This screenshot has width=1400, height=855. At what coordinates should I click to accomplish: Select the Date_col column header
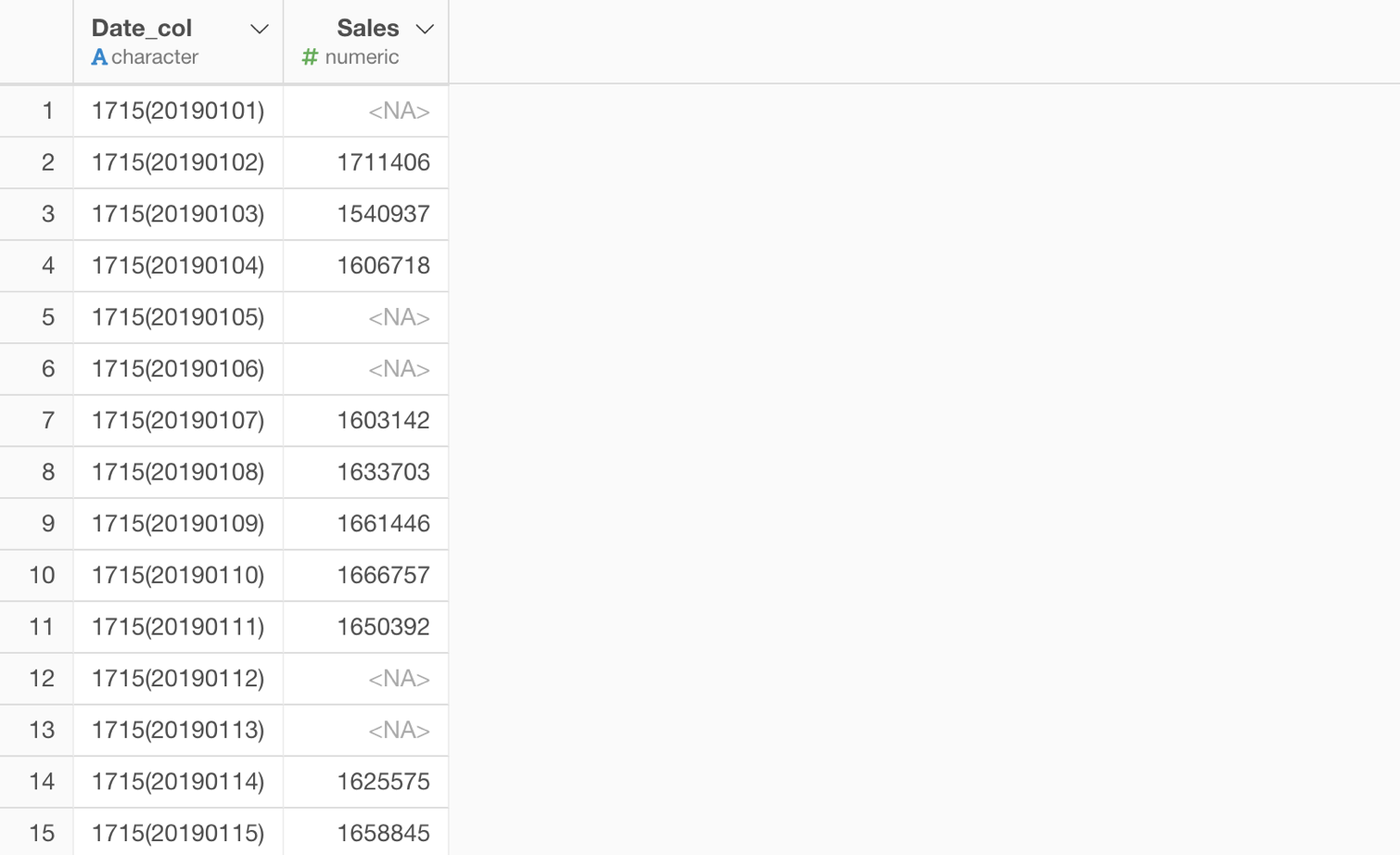click(142, 29)
